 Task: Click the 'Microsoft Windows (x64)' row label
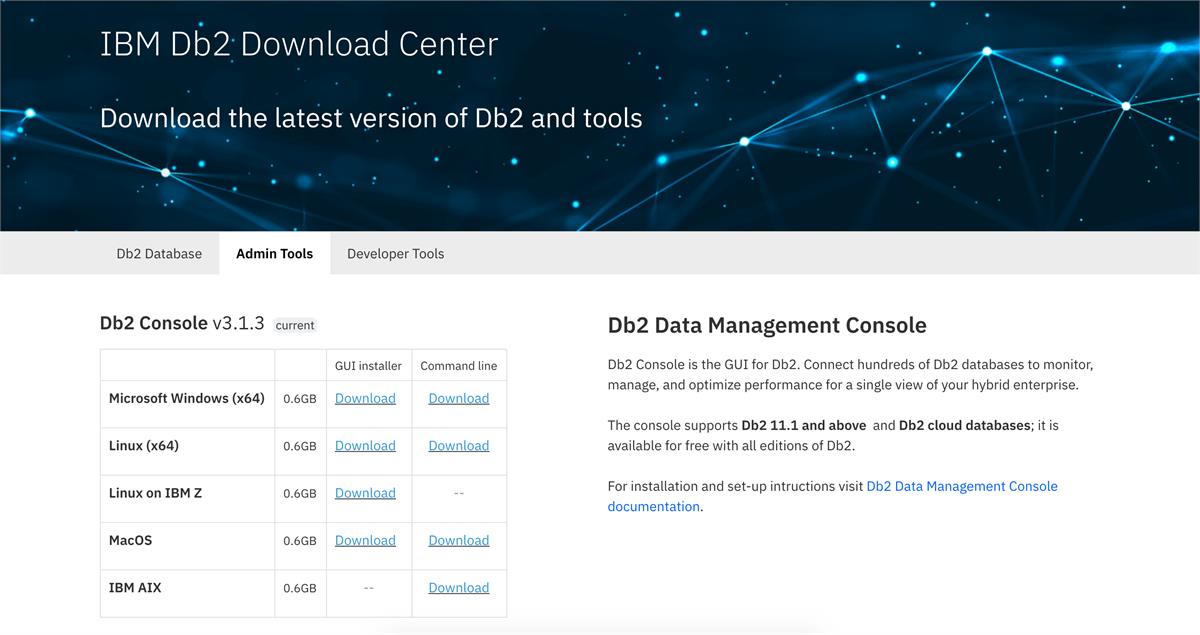point(187,398)
